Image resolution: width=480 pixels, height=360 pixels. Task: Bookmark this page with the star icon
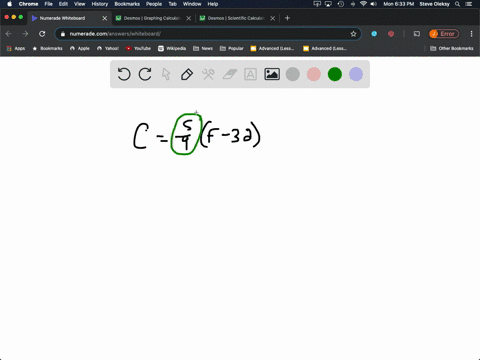(x=353, y=34)
